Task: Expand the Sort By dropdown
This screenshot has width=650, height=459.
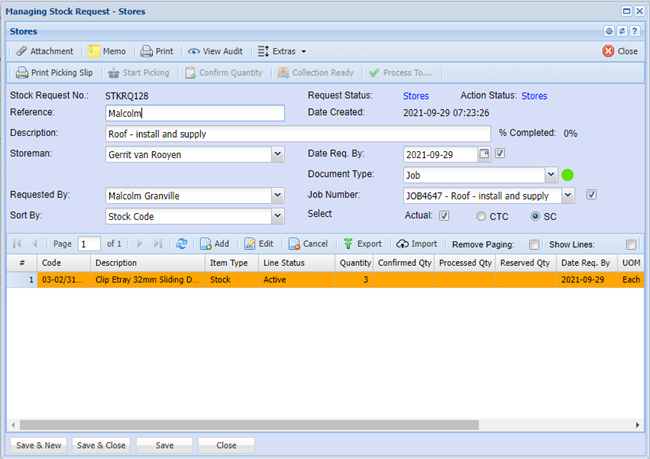Action: point(277,215)
